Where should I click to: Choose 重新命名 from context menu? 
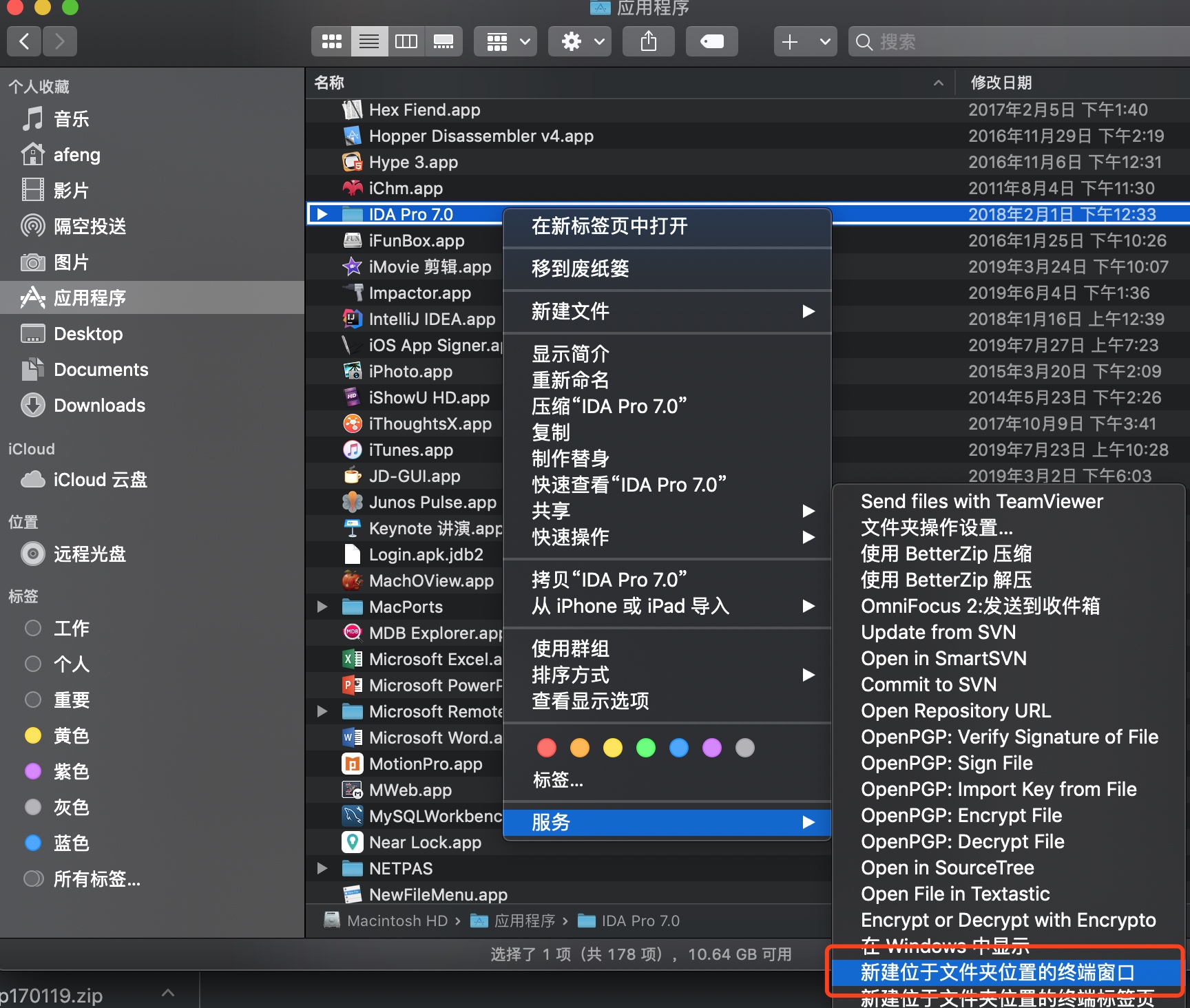click(x=667, y=380)
